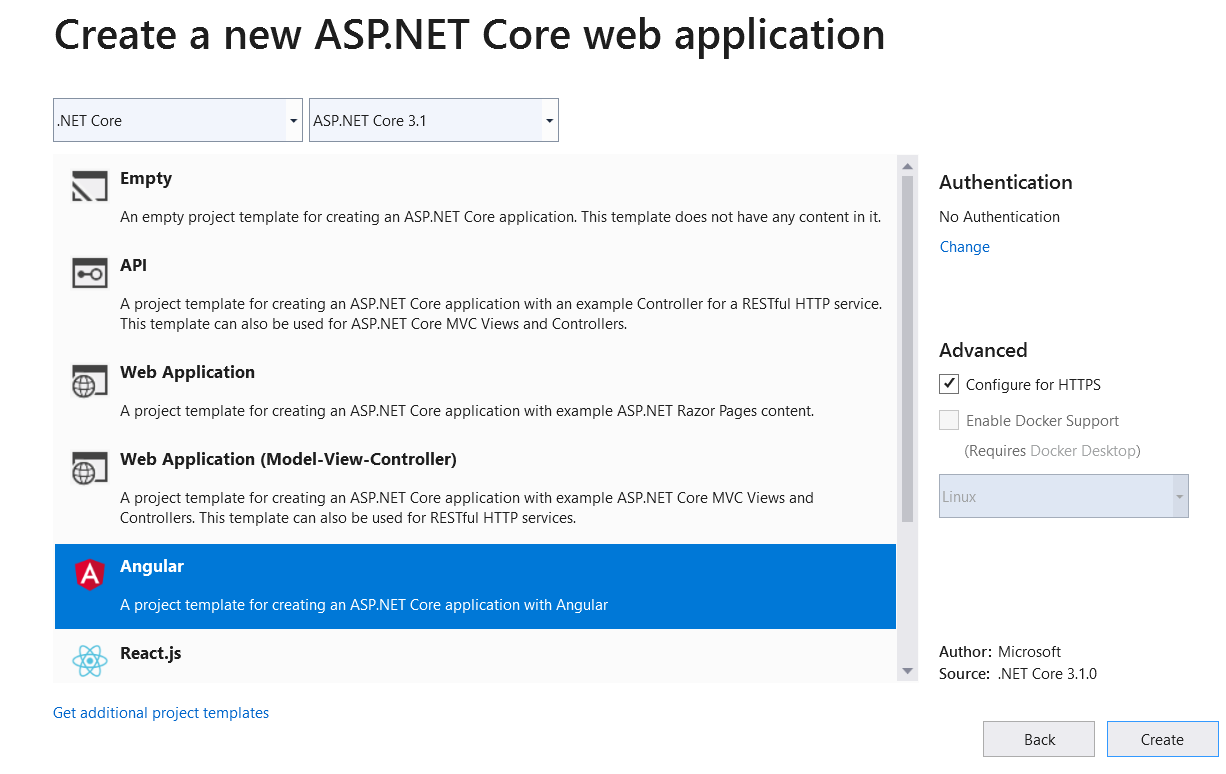Open the ASP.NET Core 3.1 version dropdown
1226x774 pixels.
click(x=434, y=120)
